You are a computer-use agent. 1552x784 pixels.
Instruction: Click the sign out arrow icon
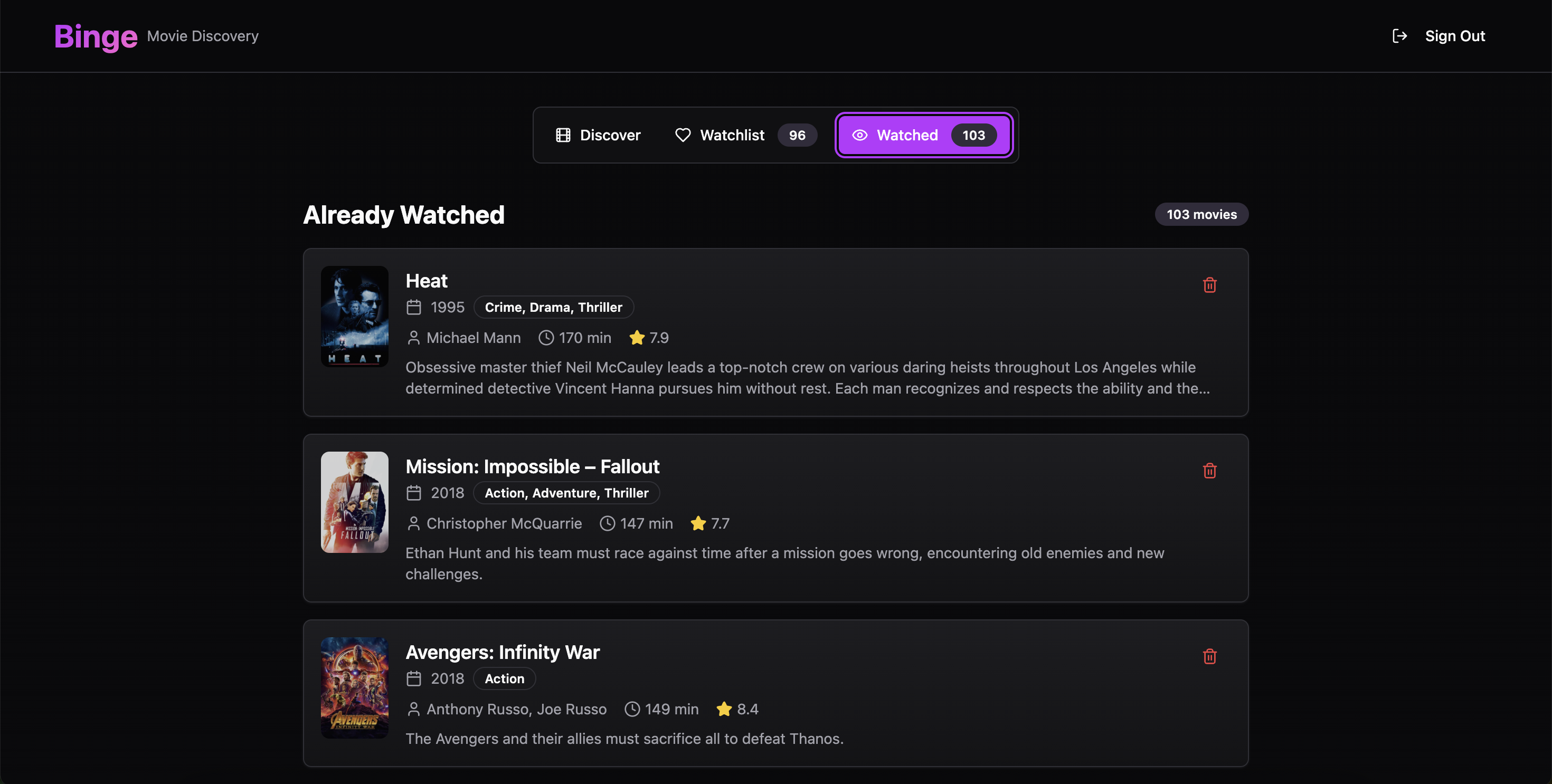tap(1399, 36)
